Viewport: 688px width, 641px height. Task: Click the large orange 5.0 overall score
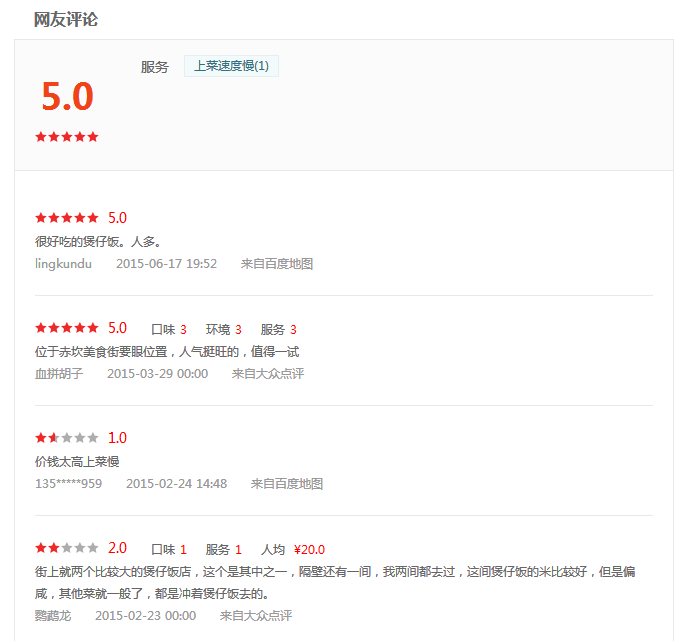click(x=67, y=96)
